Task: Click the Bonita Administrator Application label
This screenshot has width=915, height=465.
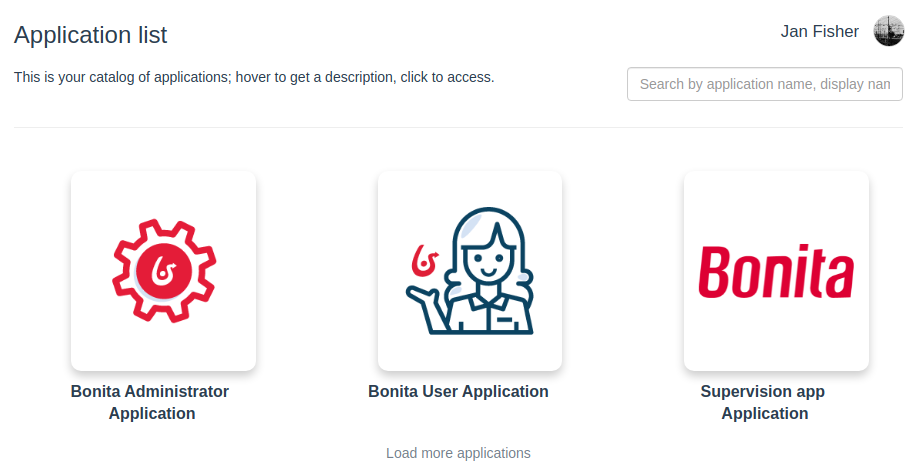Action: point(150,403)
